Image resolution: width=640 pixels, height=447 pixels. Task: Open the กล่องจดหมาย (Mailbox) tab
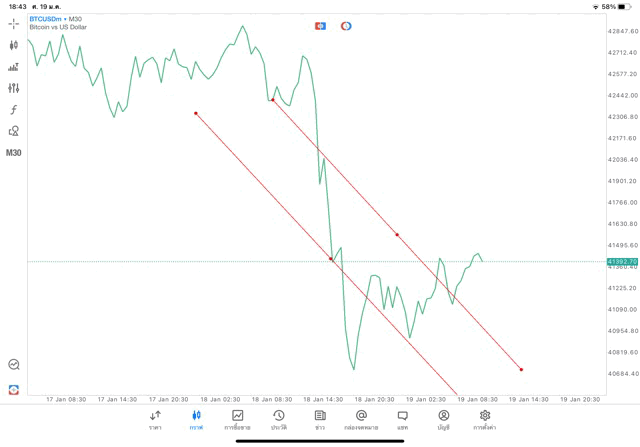coord(361,419)
